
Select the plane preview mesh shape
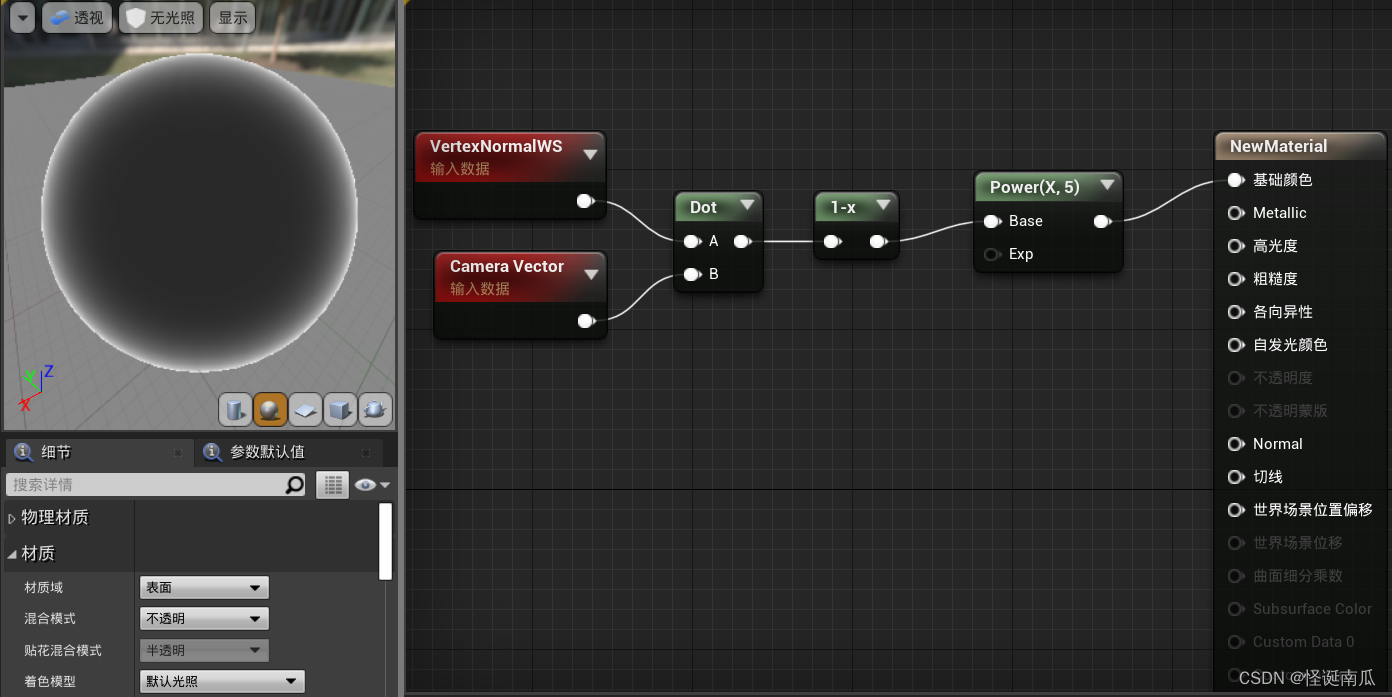(305, 409)
